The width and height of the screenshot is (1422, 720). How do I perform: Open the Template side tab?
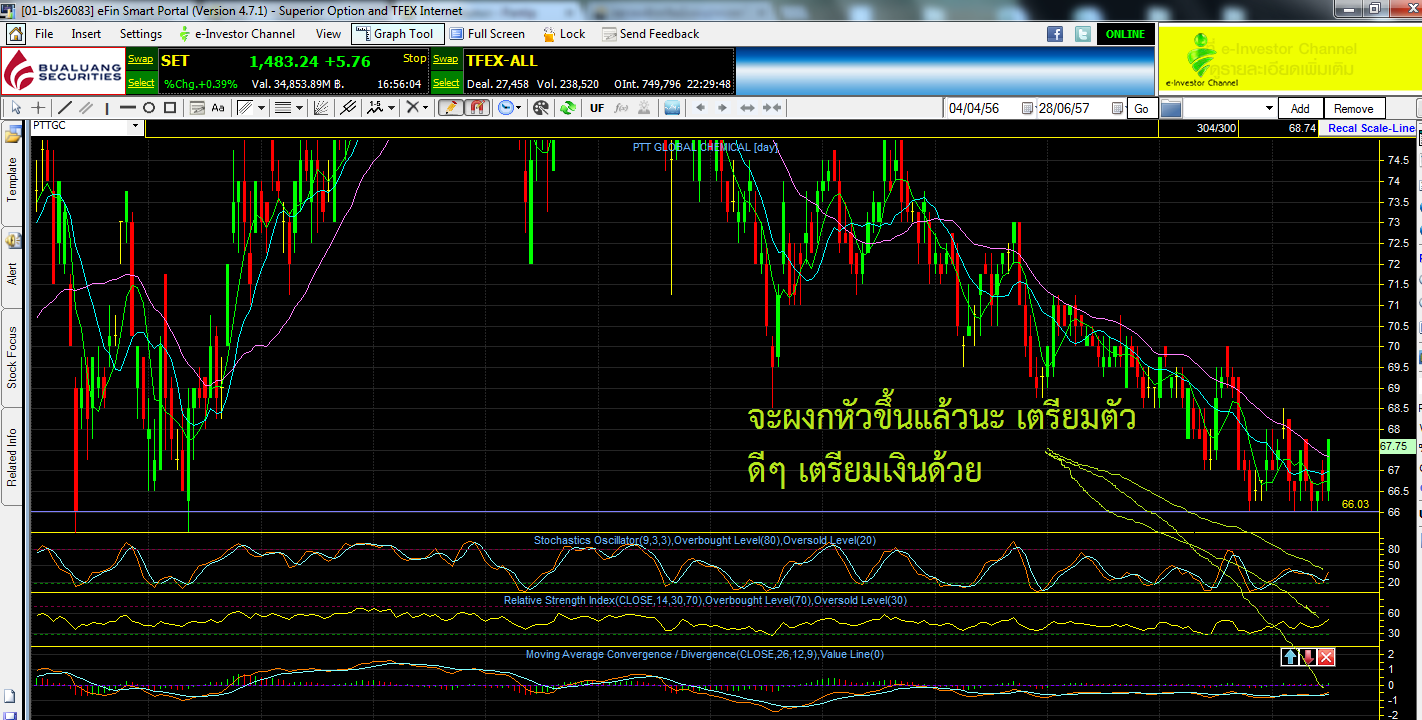coord(12,172)
